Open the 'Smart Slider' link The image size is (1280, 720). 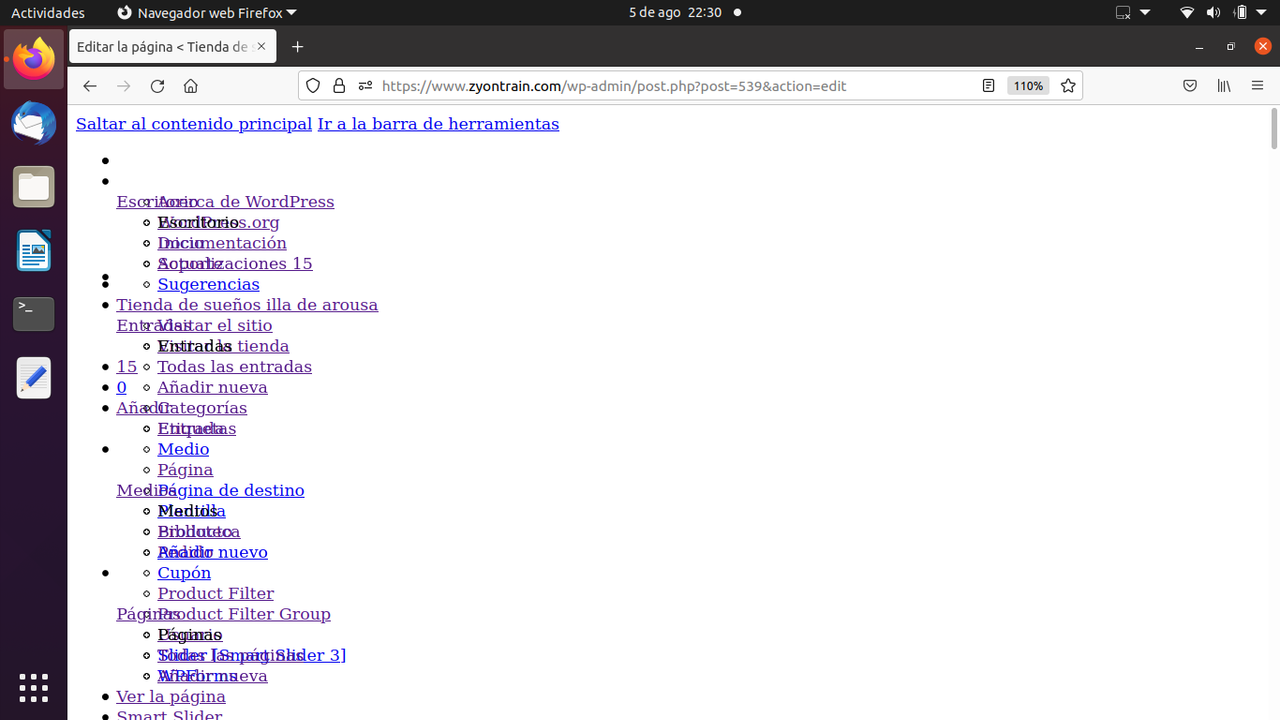(x=169, y=715)
